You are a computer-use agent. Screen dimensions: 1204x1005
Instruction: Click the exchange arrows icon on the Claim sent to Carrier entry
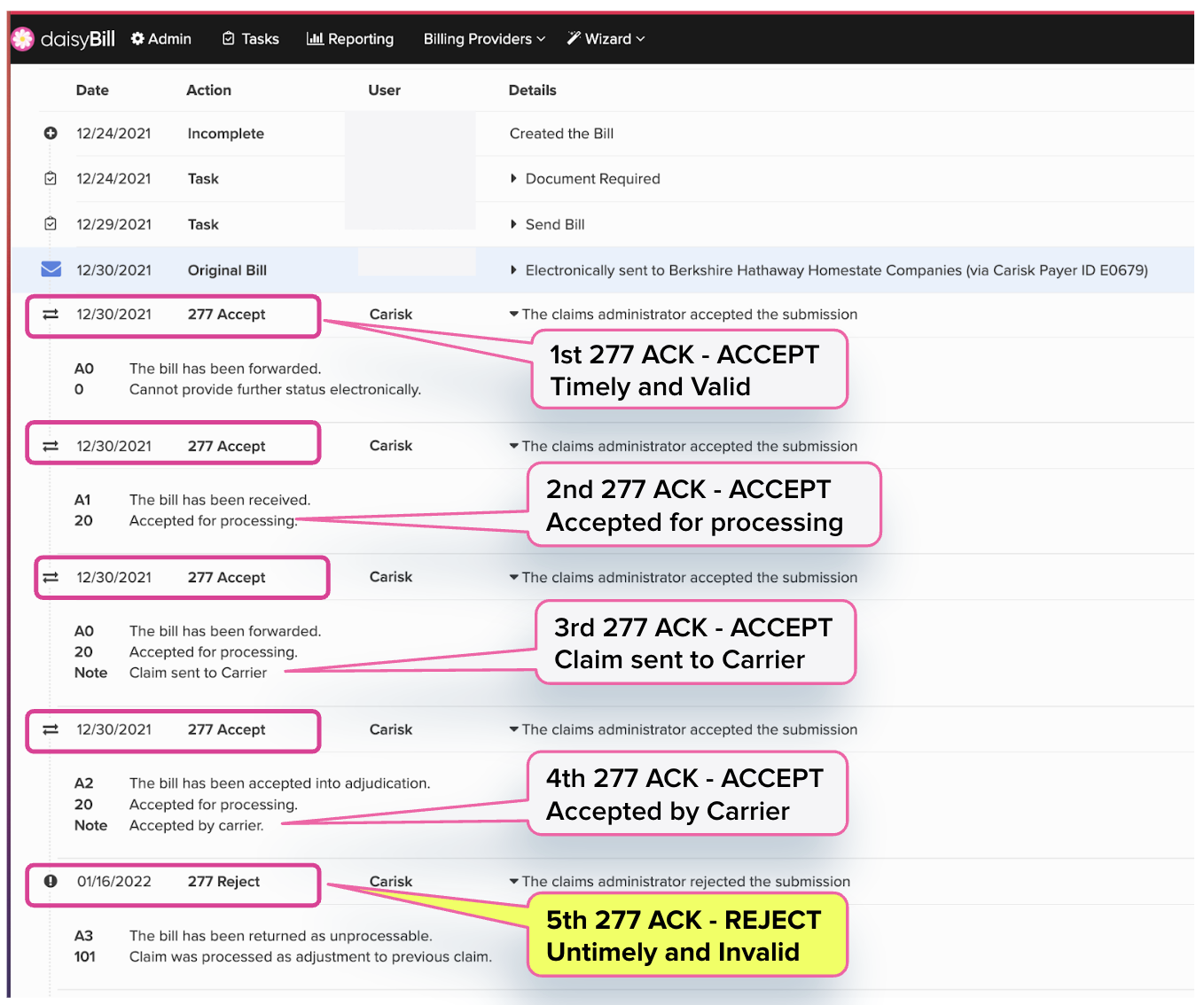pyautogui.click(x=51, y=577)
